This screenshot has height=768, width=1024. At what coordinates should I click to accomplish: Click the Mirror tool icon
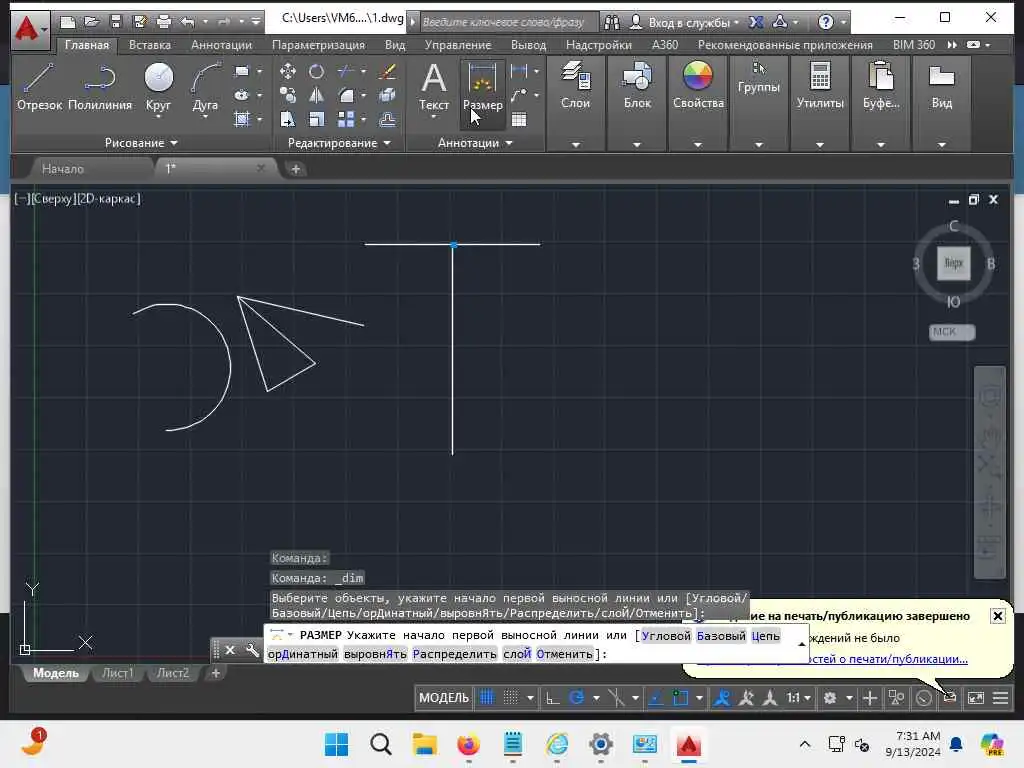point(316,95)
